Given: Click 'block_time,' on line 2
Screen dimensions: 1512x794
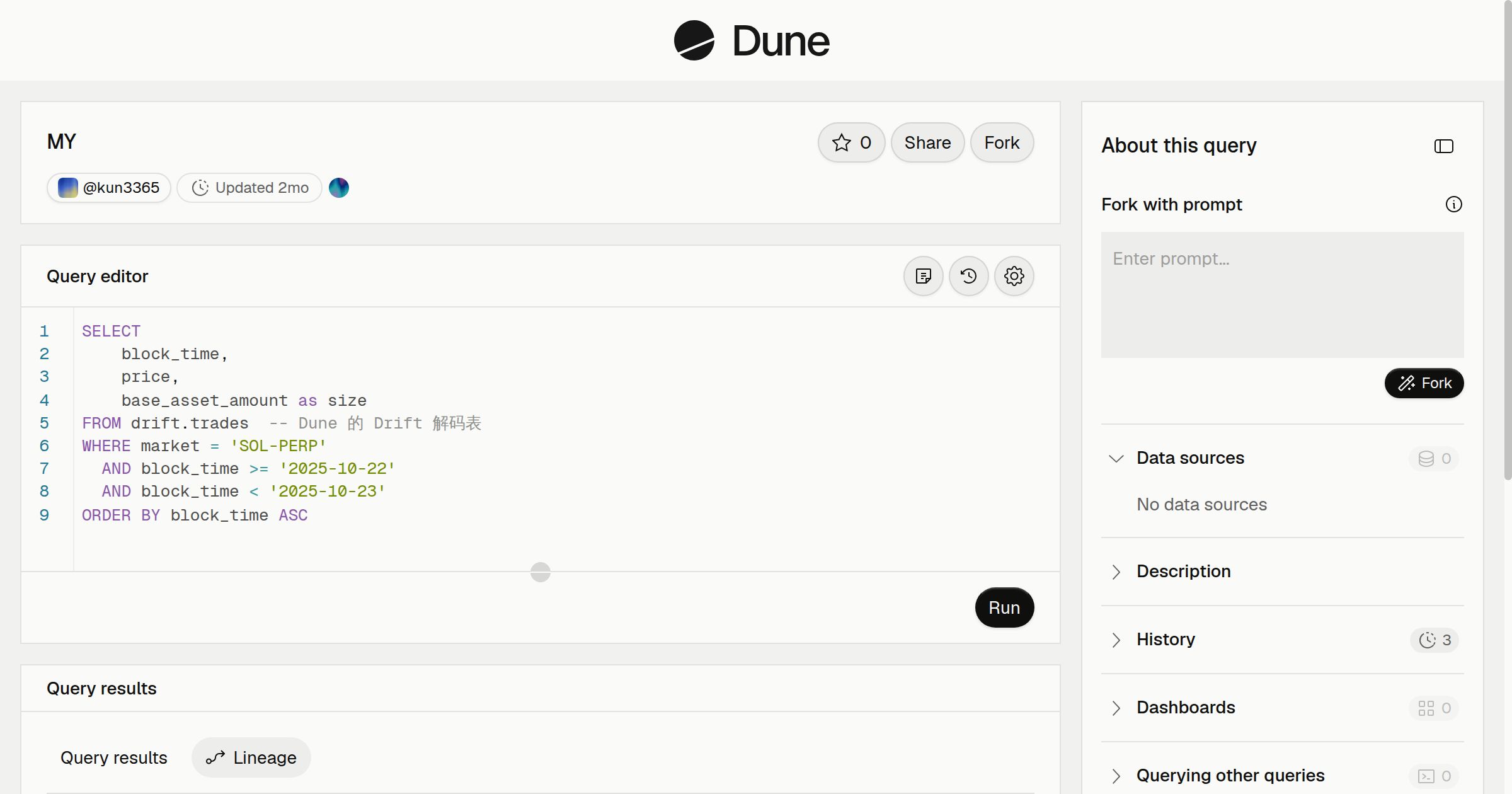Looking at the screenshot, I should point(175,354).
